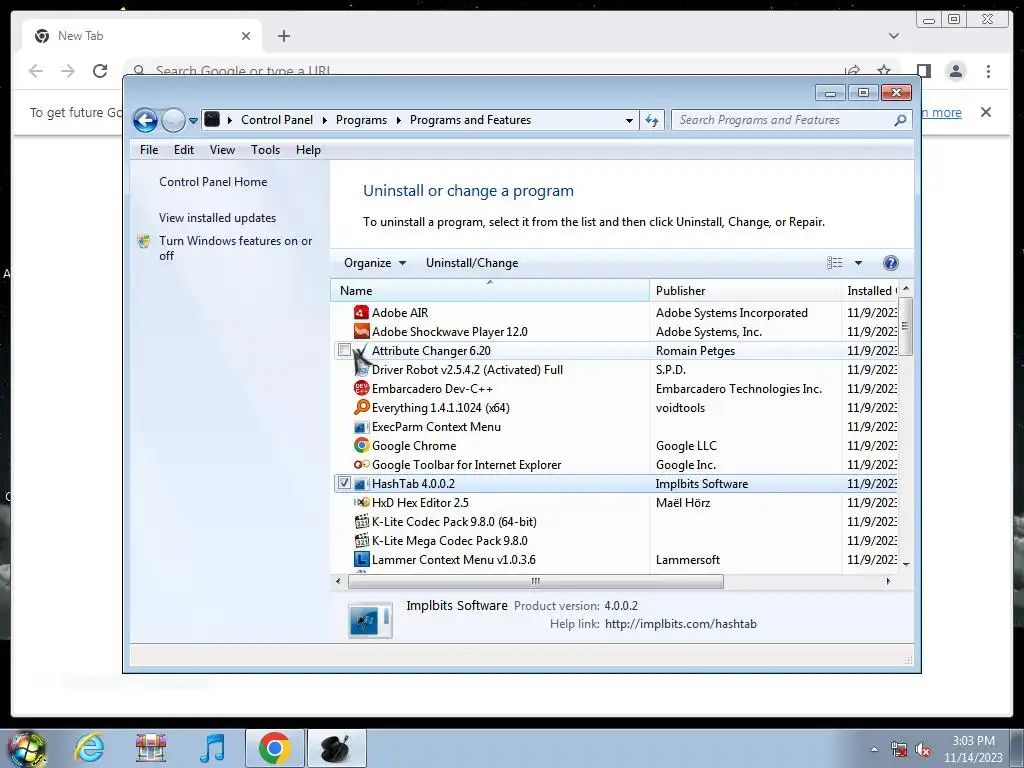Launch Internet Explorer from taskbar

[x=89, y=748]
